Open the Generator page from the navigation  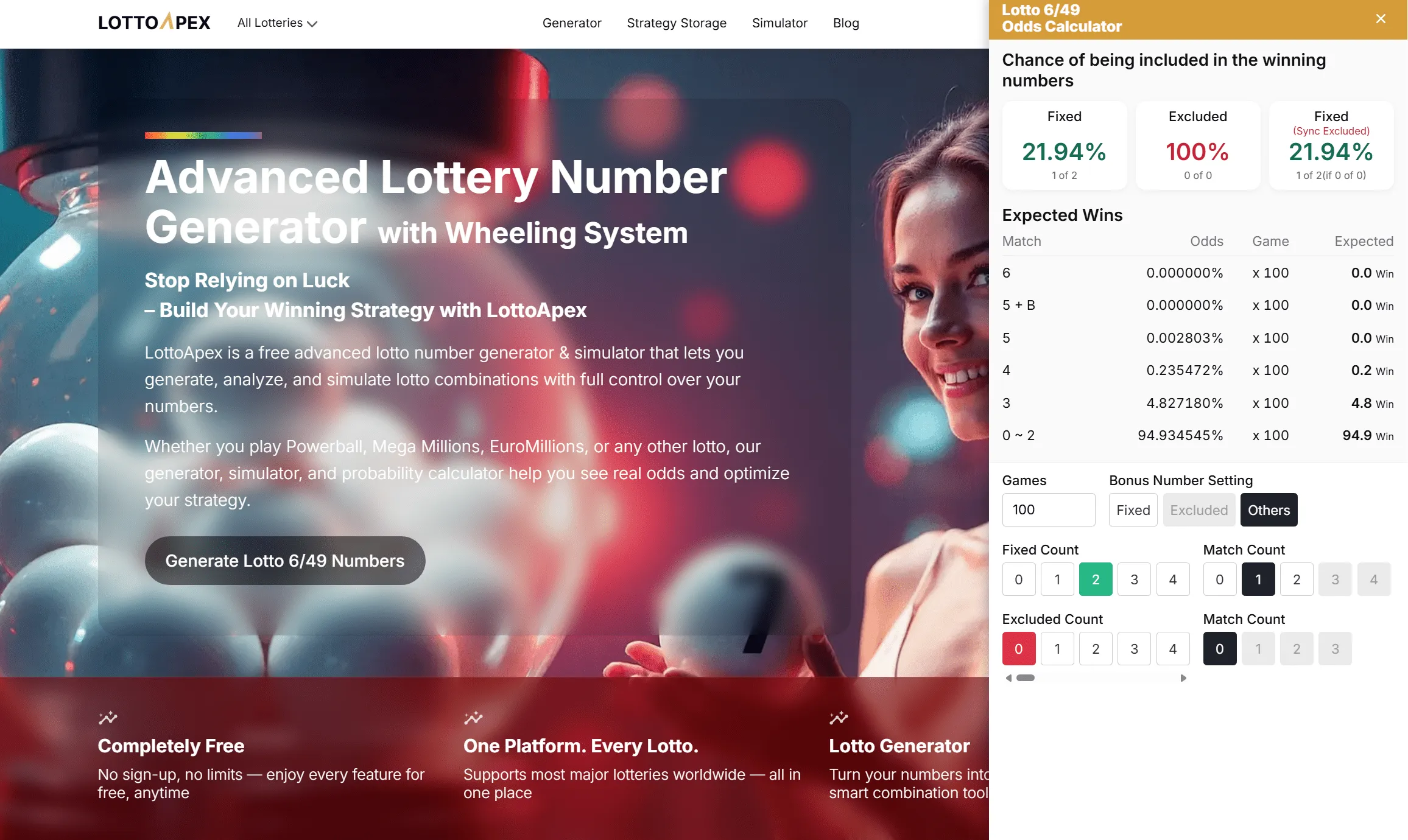coord(571,23)
